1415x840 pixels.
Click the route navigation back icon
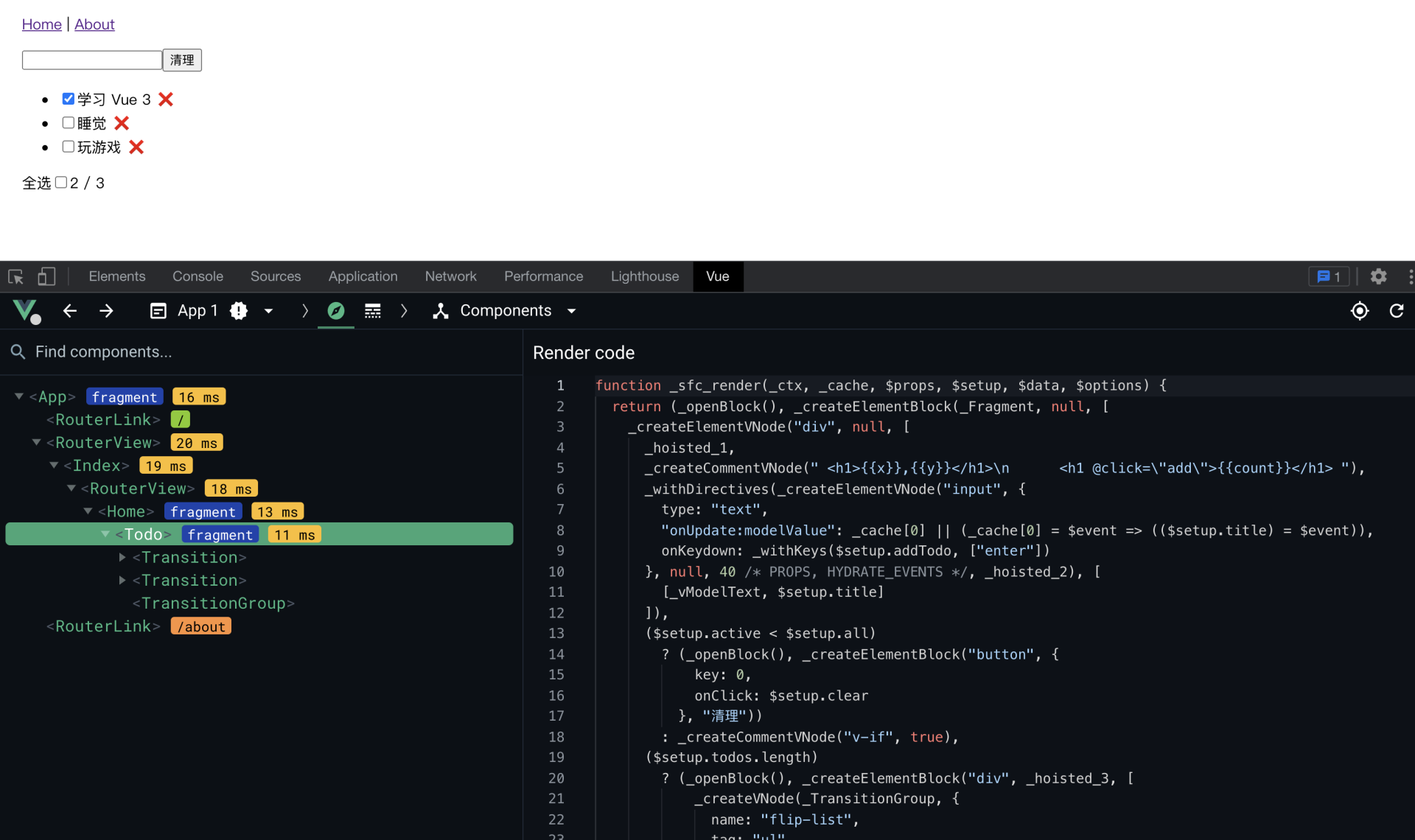coord(67,310)
